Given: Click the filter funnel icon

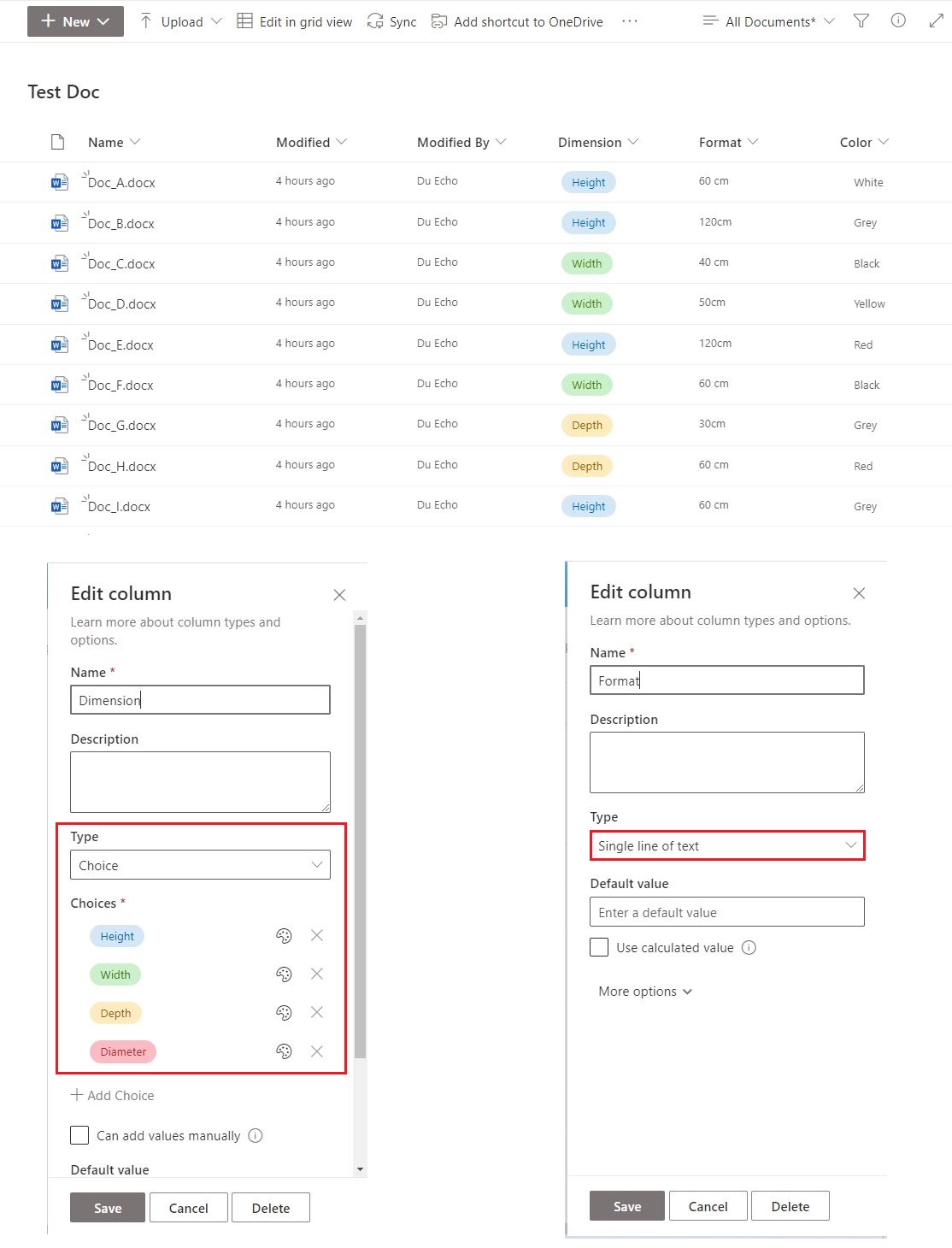Looking at the screenshot, I should coord(861,21).
